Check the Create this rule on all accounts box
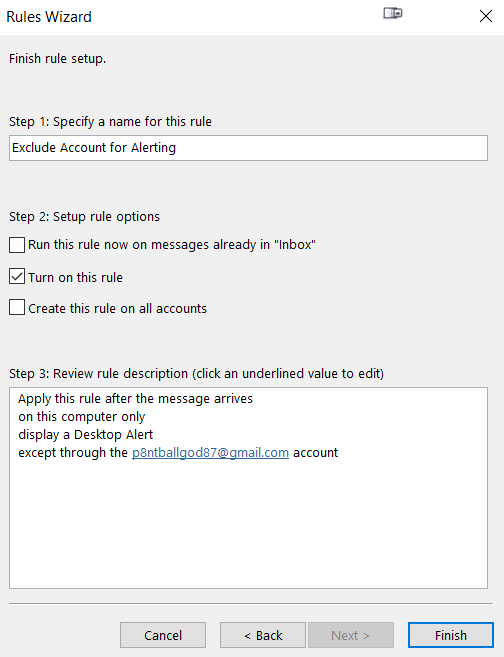 [17, 308]
